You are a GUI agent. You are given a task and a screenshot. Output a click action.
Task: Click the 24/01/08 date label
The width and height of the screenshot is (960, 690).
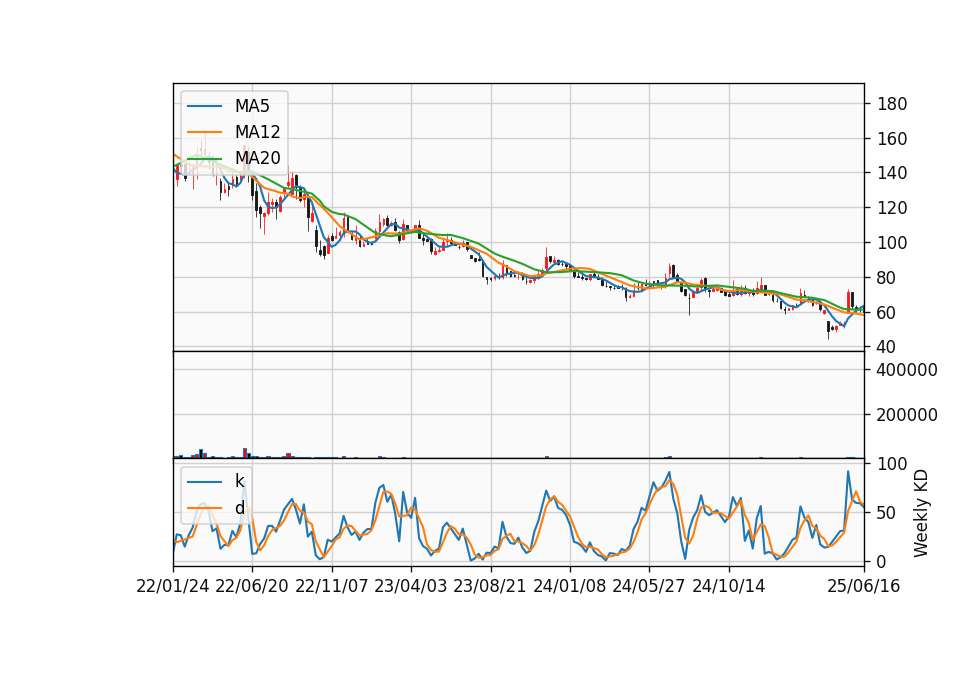coord(570,586)
